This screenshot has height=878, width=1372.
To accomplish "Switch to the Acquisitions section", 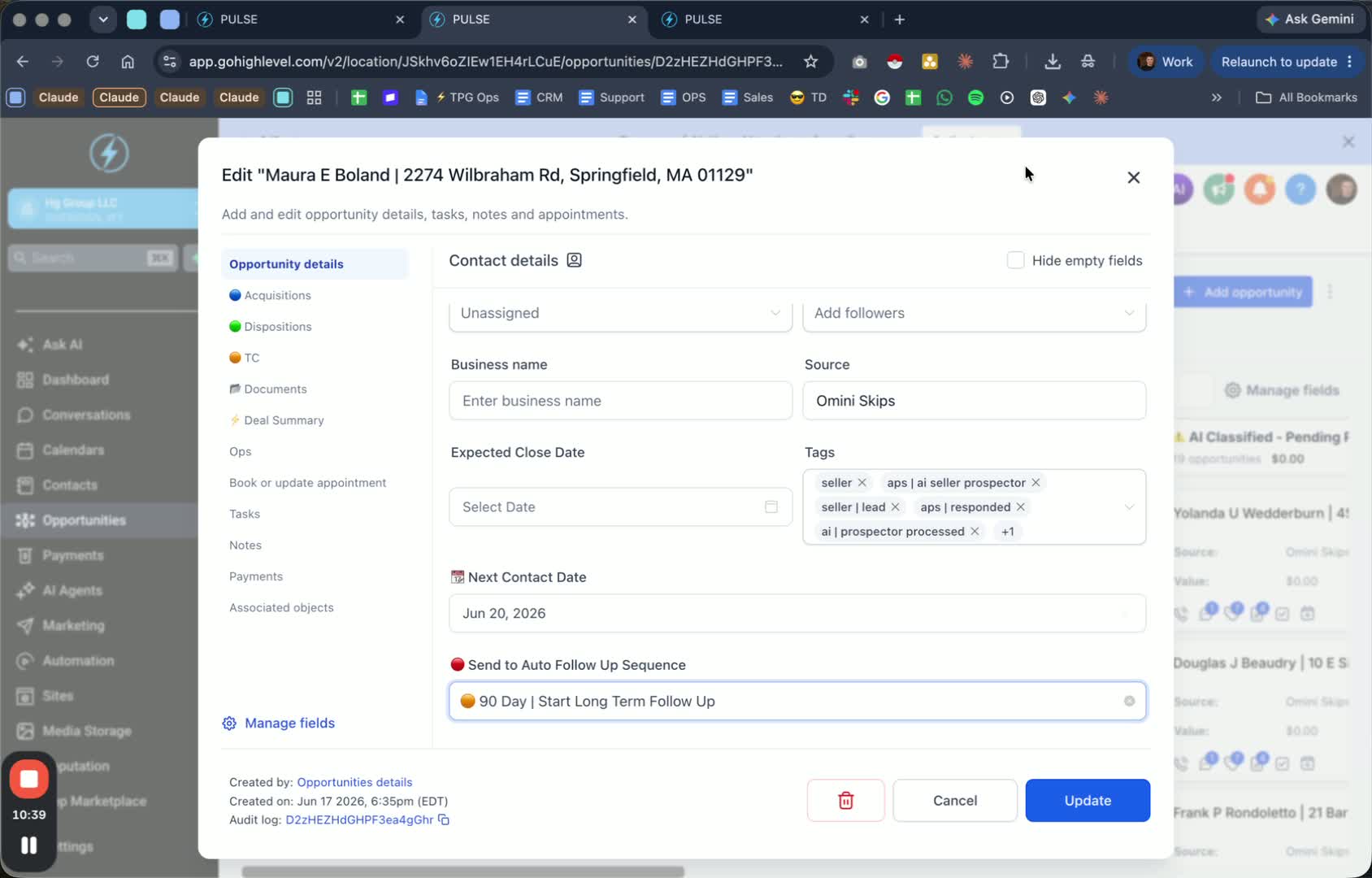I will click(270, 295).
